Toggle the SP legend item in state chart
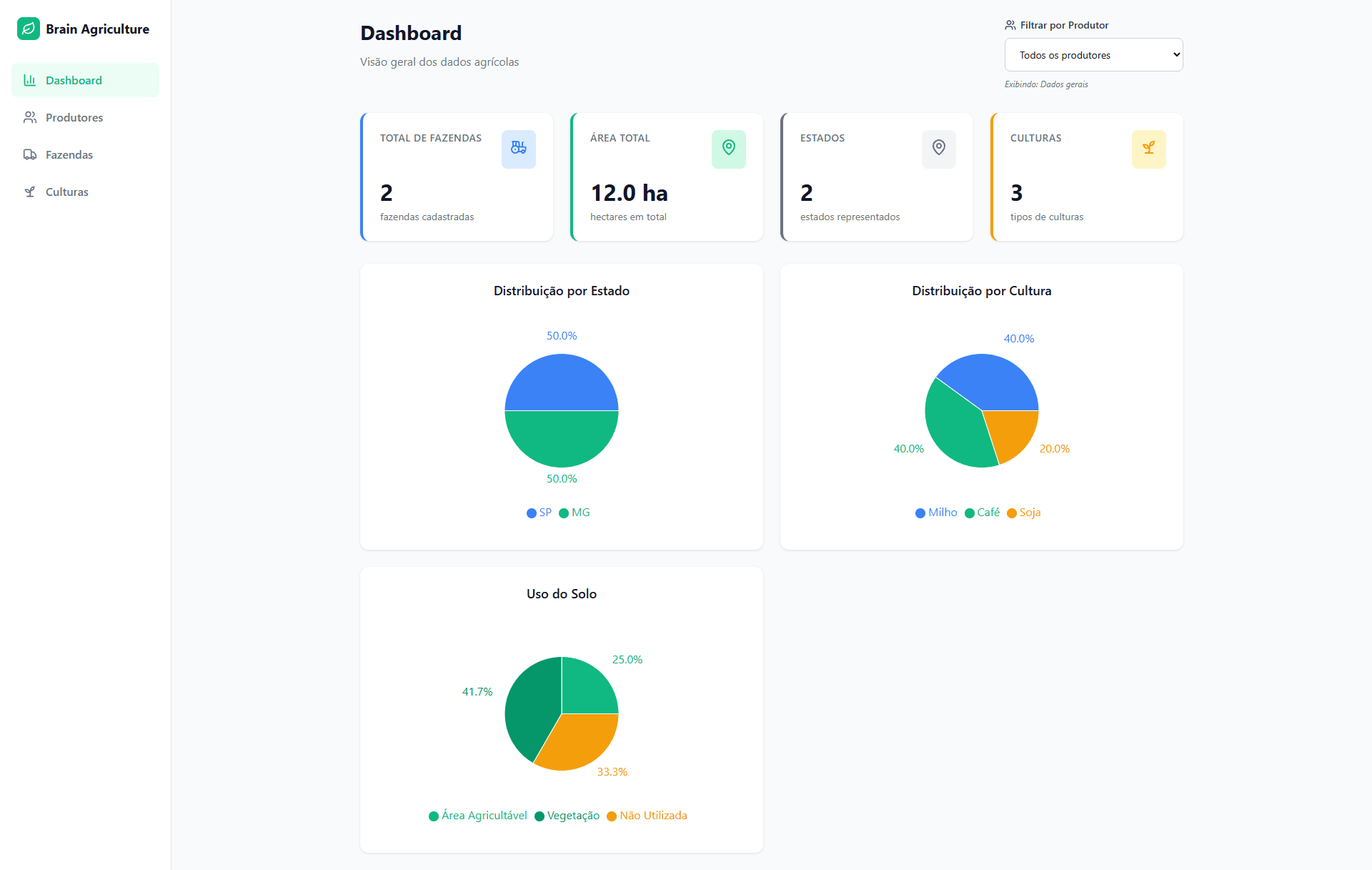1372x870 pixels. (540, 513)
